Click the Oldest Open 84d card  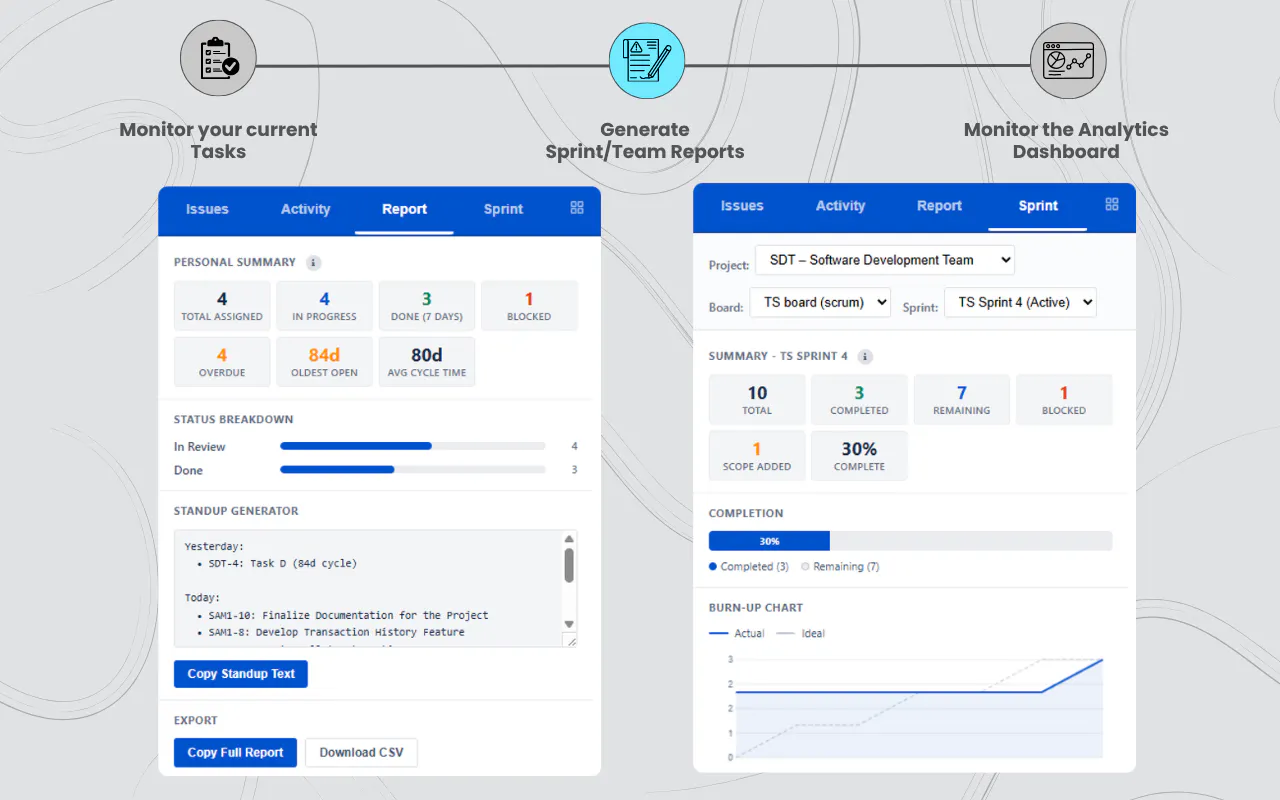point(324,362)
